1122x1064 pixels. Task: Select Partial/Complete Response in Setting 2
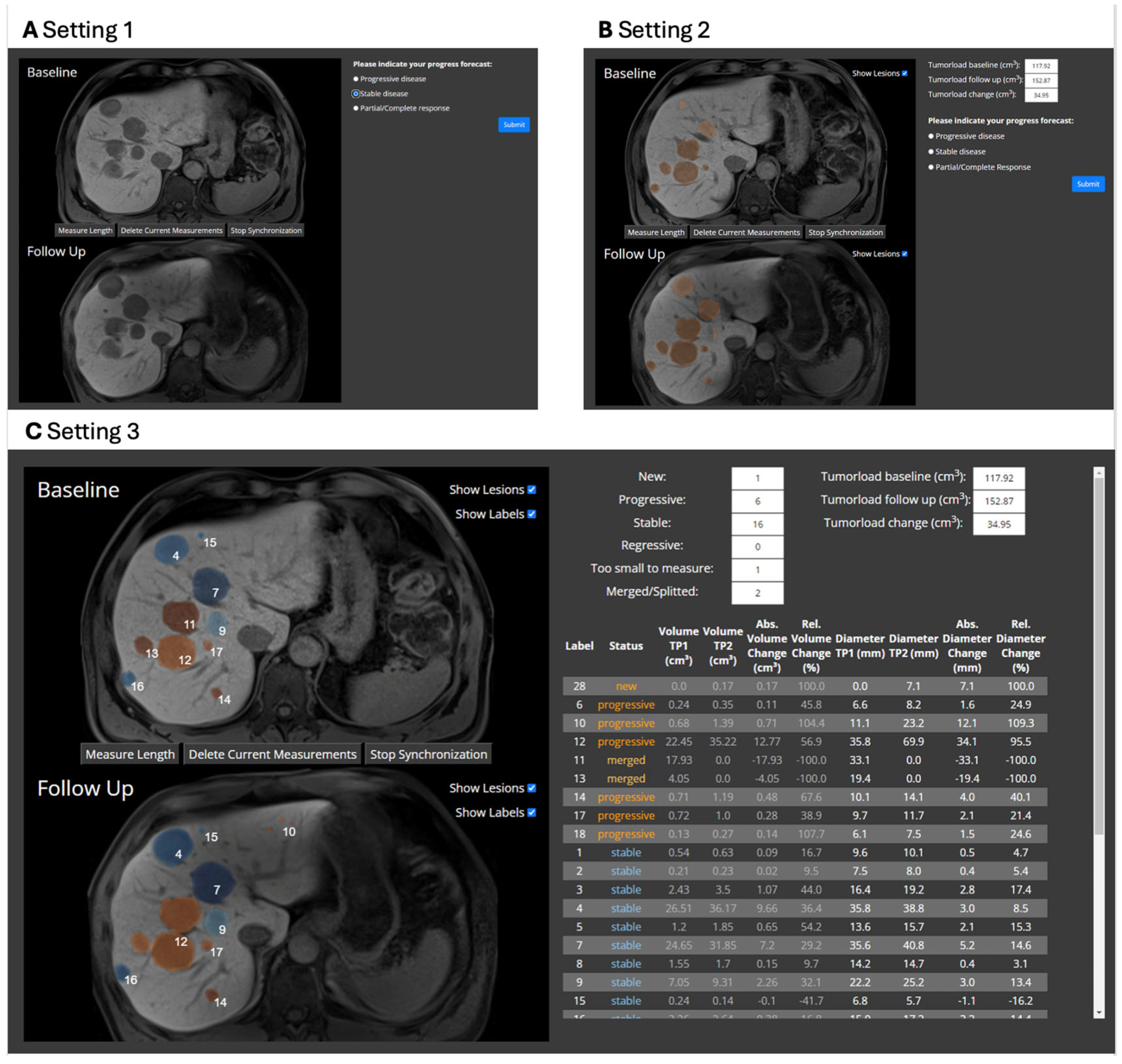coord(931,167)
